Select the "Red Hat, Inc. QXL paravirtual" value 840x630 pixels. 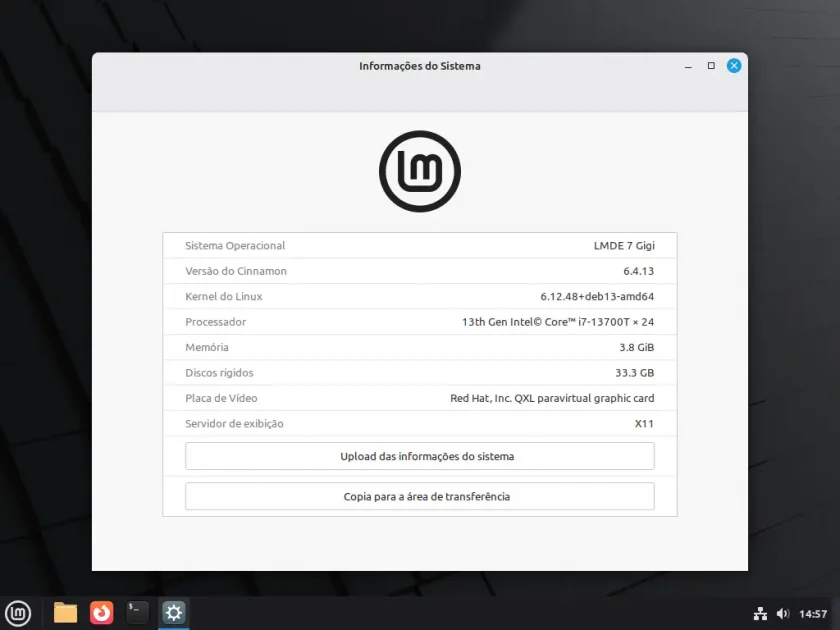pos(552,398)
